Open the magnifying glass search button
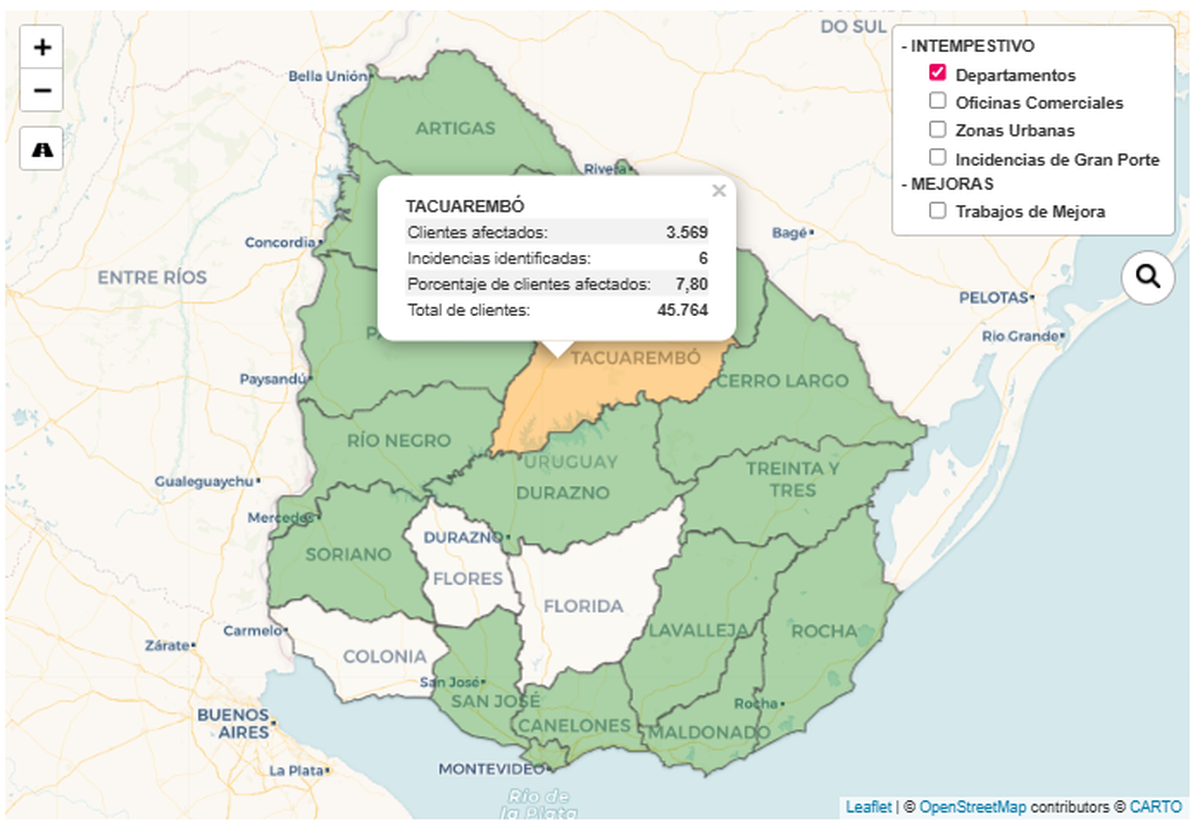 tap(1148, 277)
